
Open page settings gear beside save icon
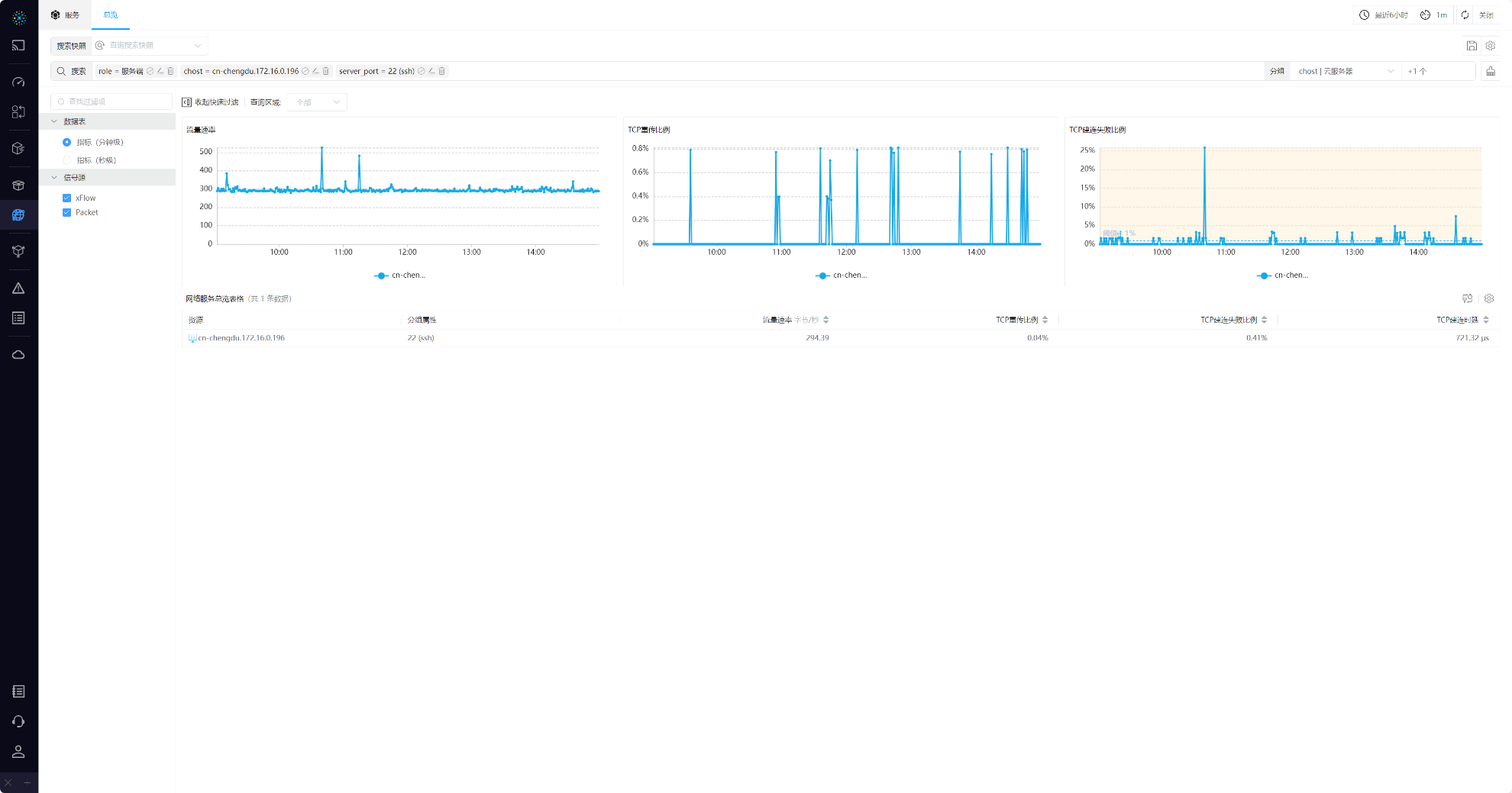coord(1490,46)
